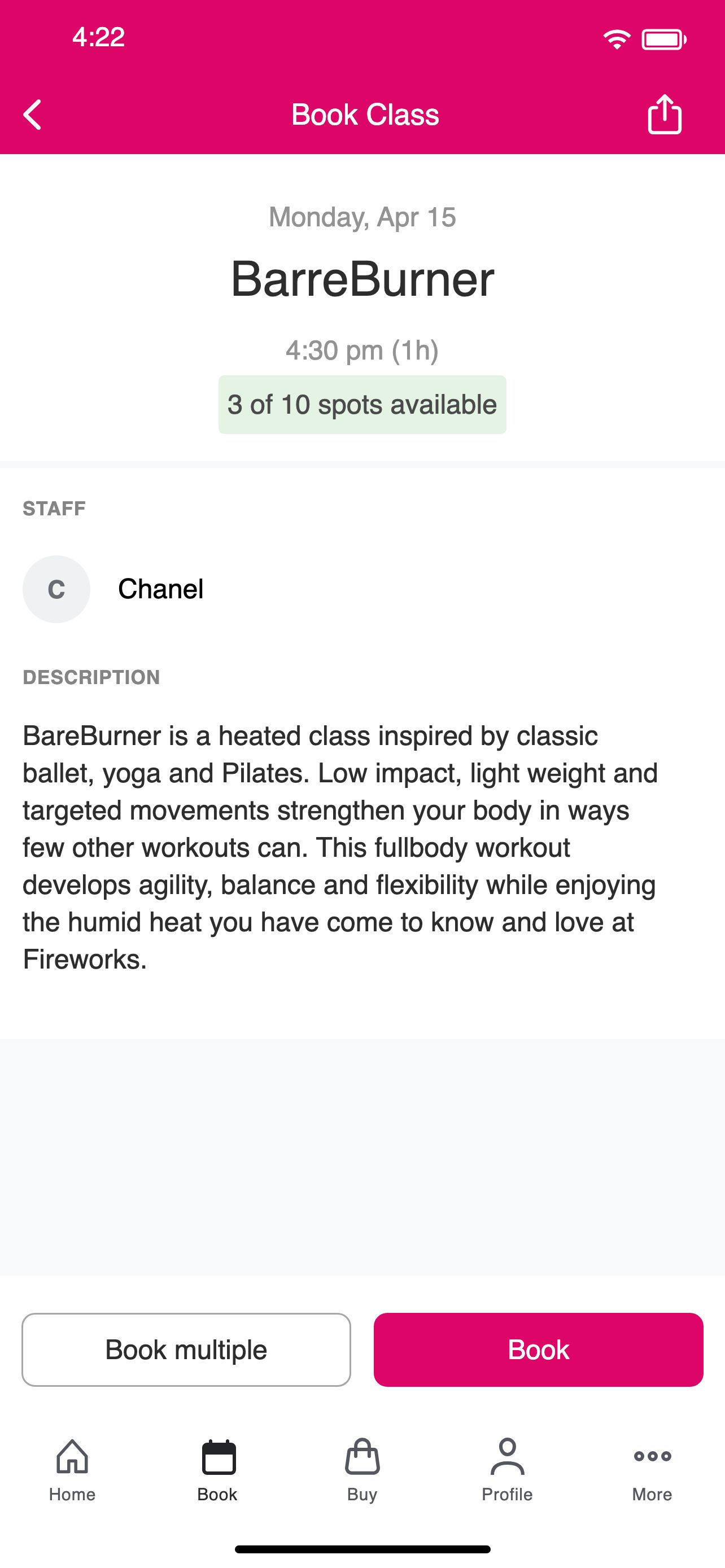Tap the Profile person icon
Screen dimensions: 725x1568
pyautogui.click(x=507, y=1457)
